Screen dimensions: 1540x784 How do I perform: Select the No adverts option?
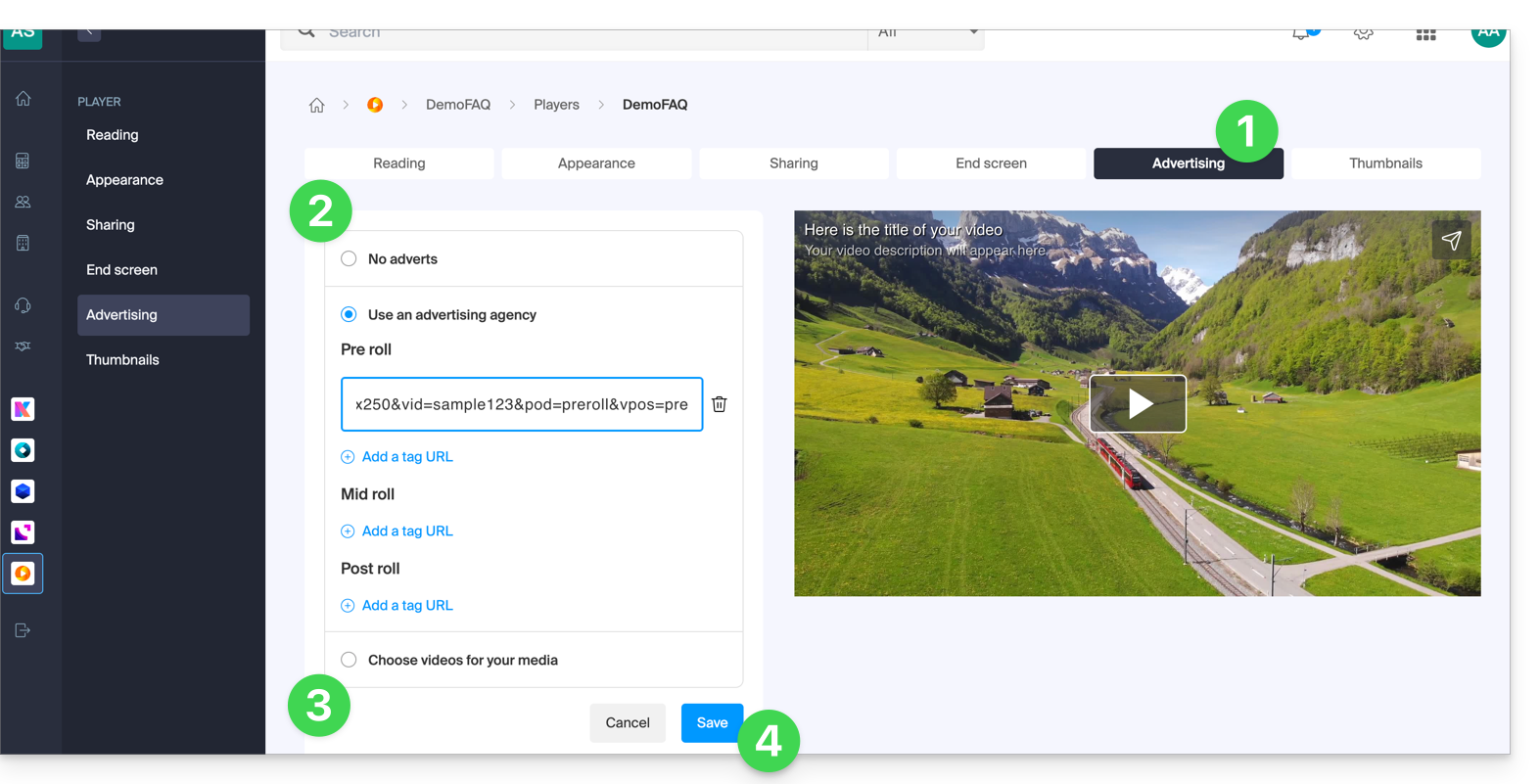click(x=349, y=259)
